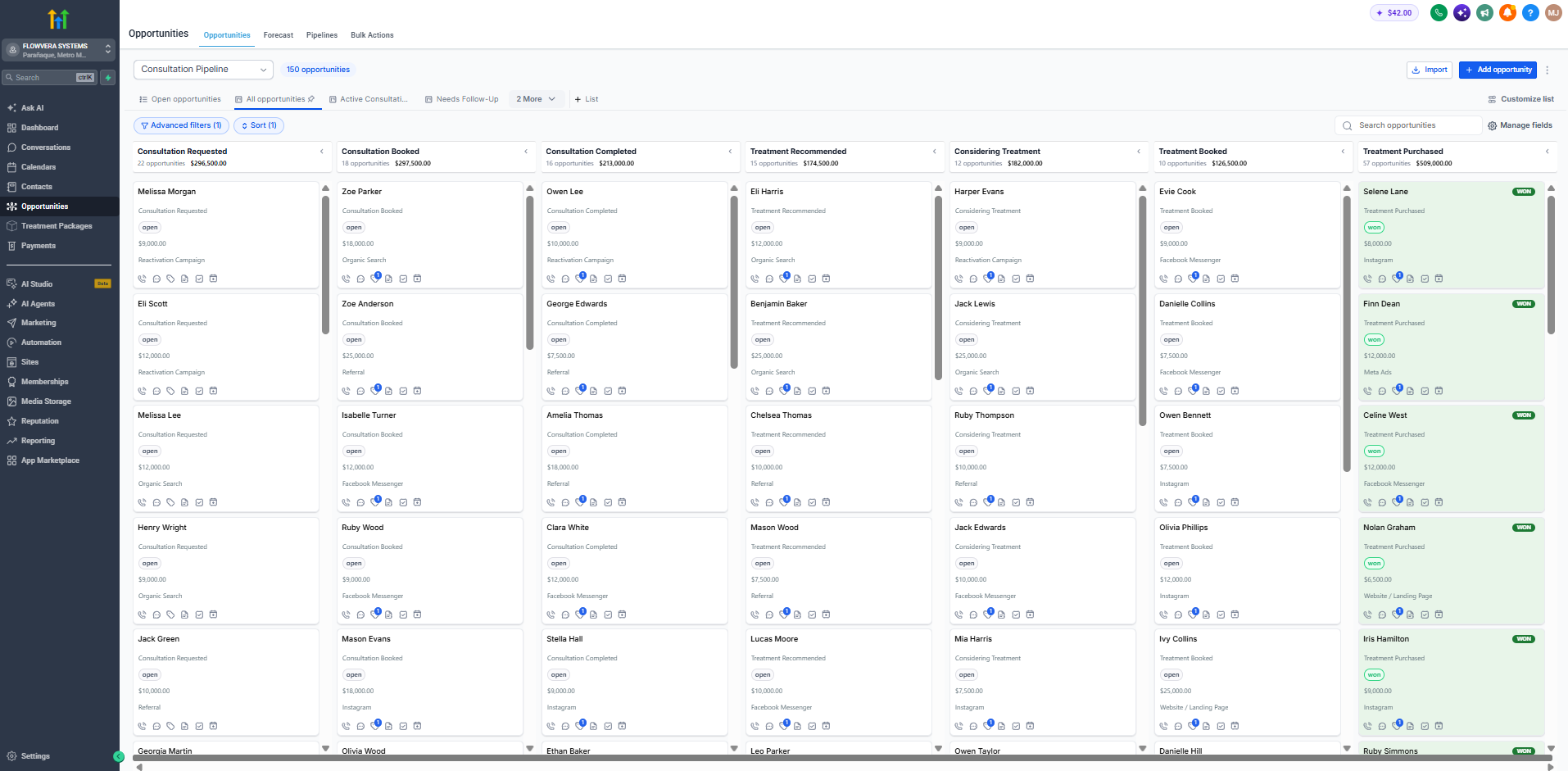The width and height of the screenshot is (1568, 771).
Task: Collapse the Consultation Booked column
Action: [526, 152]
